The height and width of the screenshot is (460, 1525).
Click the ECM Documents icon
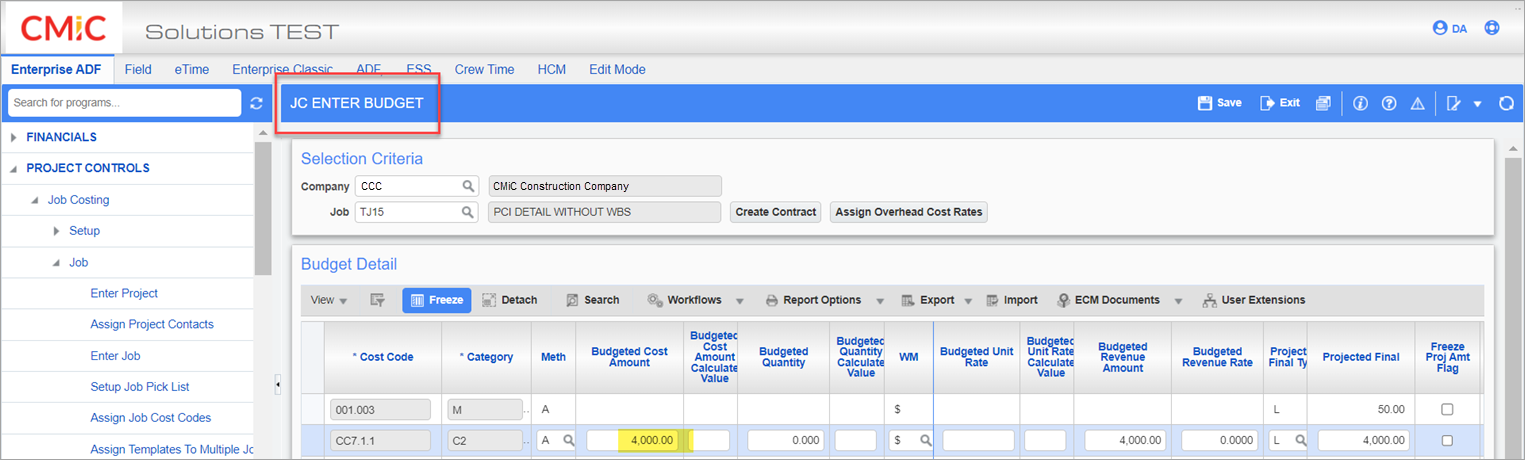click(x=1064, y=300)
